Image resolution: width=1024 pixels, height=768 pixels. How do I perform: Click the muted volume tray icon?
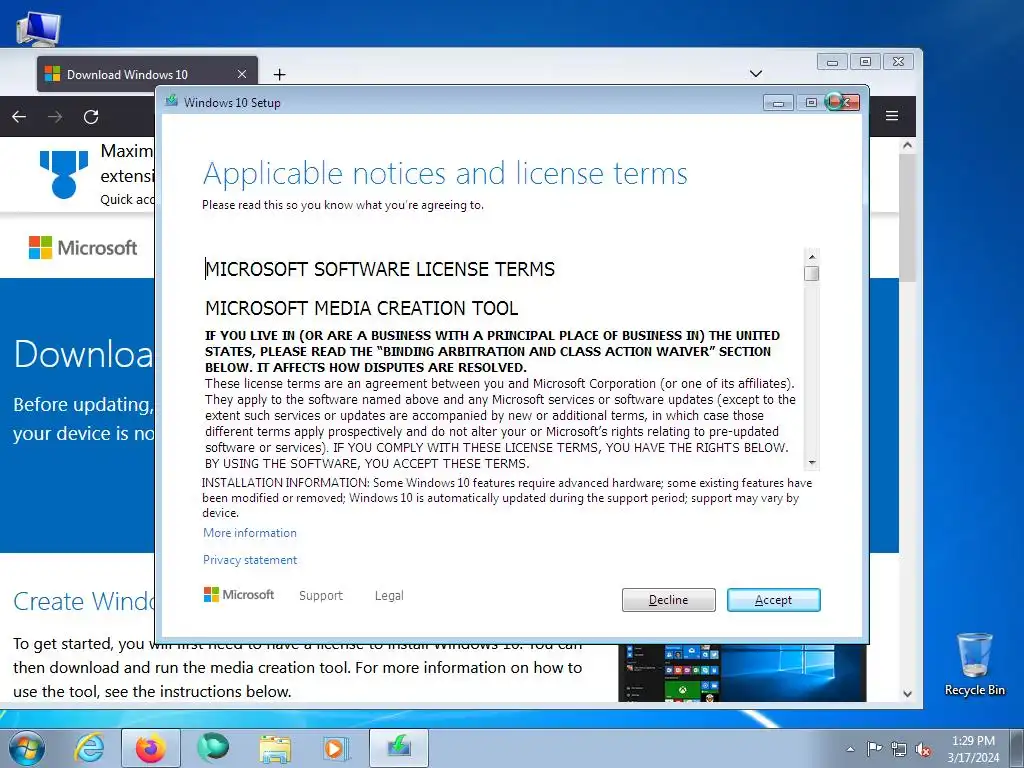point(923,749)
